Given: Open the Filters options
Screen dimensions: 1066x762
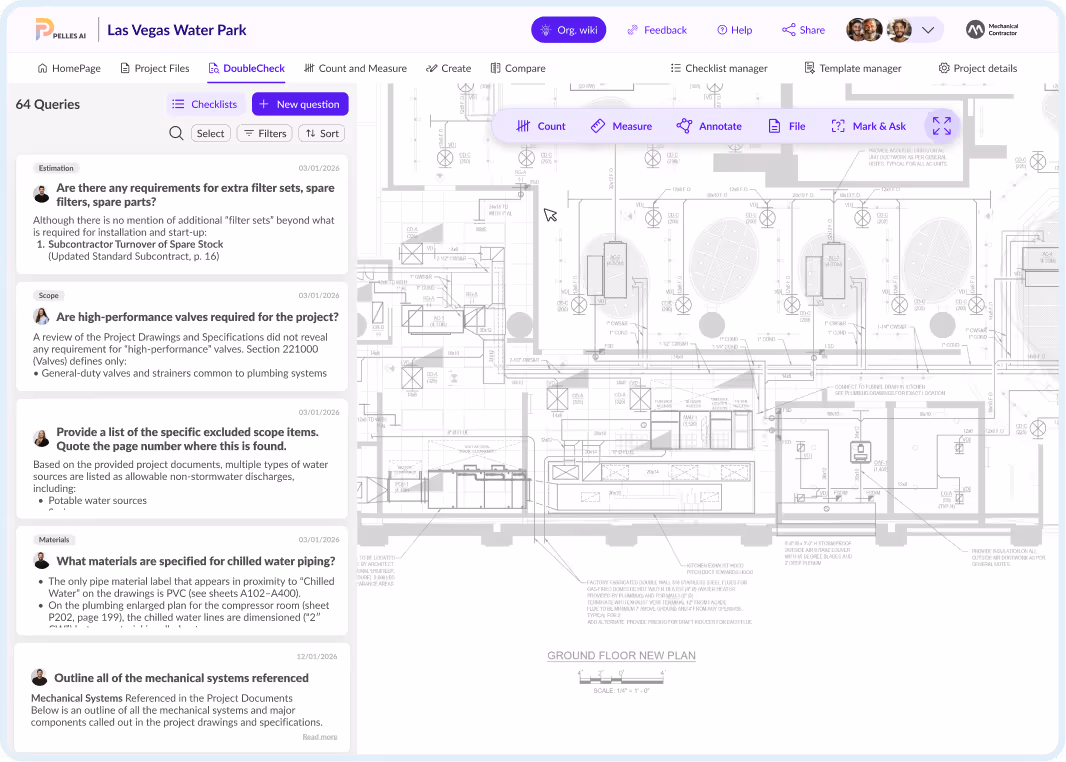Looking at the screenshot, I should 265,133.
